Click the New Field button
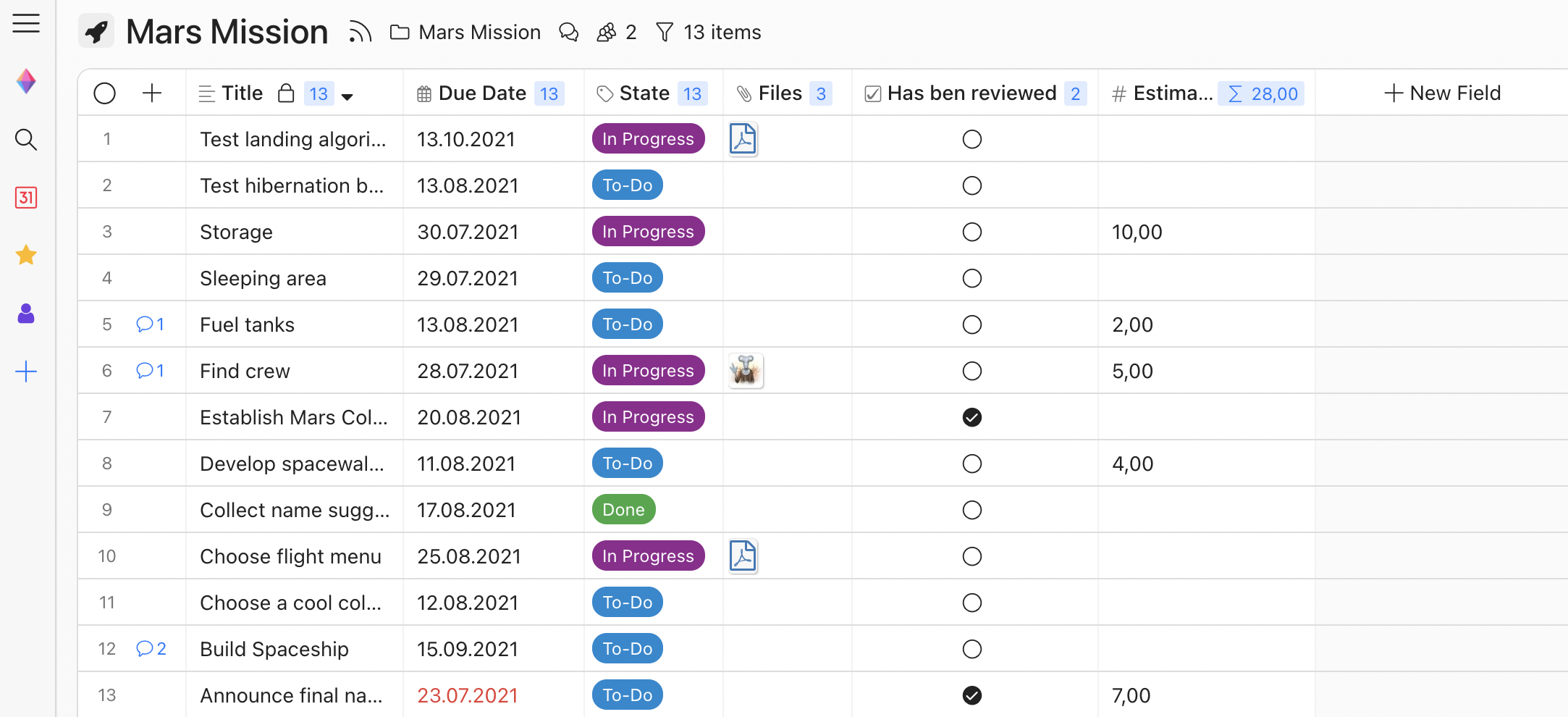The height and width of the screenshot is (717, 1568). (x=1443, y=93)
